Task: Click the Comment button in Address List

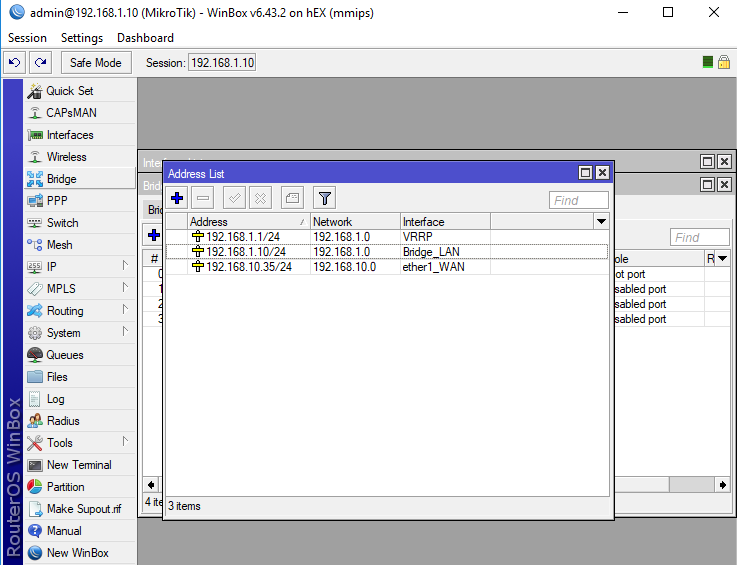Action: coord(292,198)
